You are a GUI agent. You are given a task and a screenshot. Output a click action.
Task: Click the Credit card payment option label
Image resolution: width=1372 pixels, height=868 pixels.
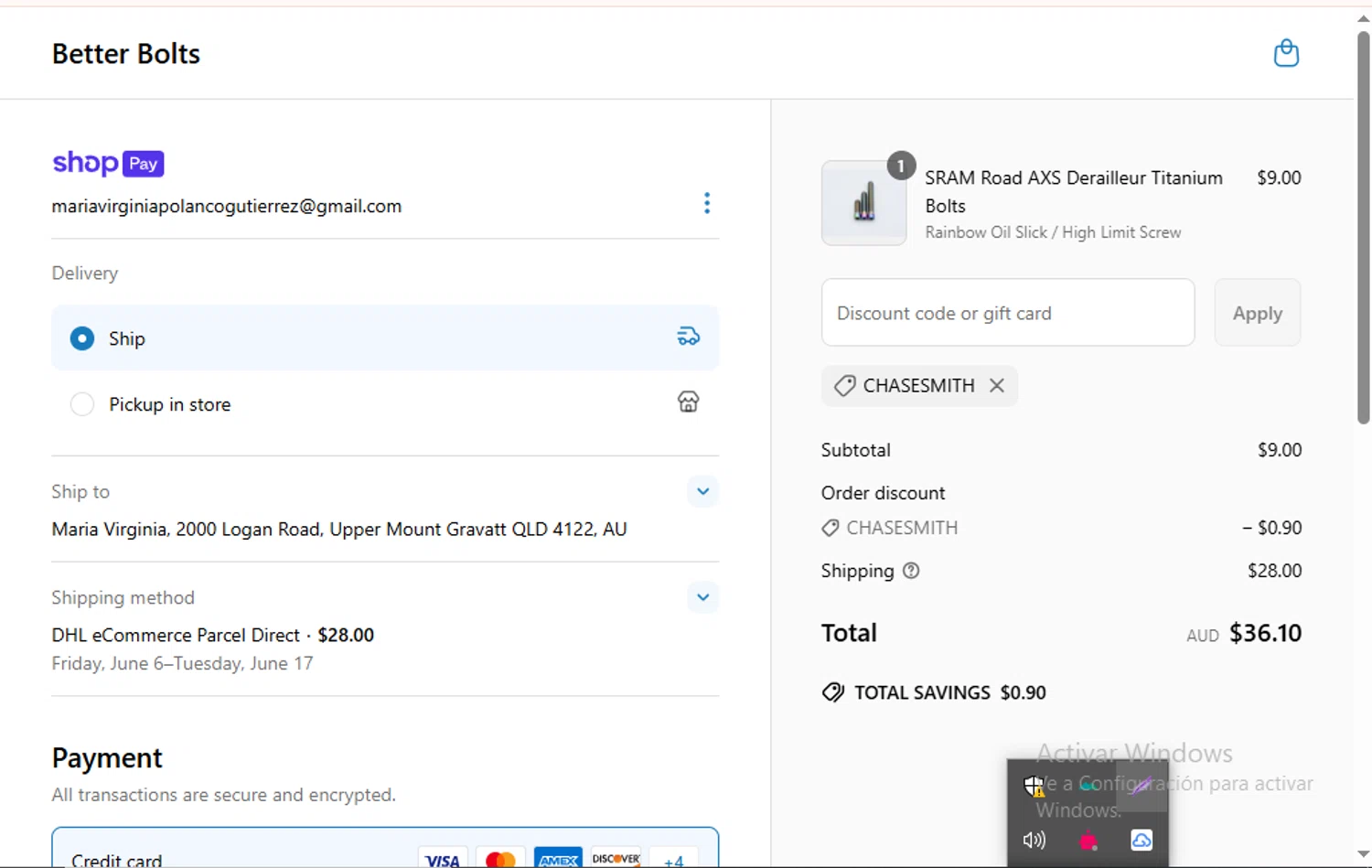click(x=117, y=861)
